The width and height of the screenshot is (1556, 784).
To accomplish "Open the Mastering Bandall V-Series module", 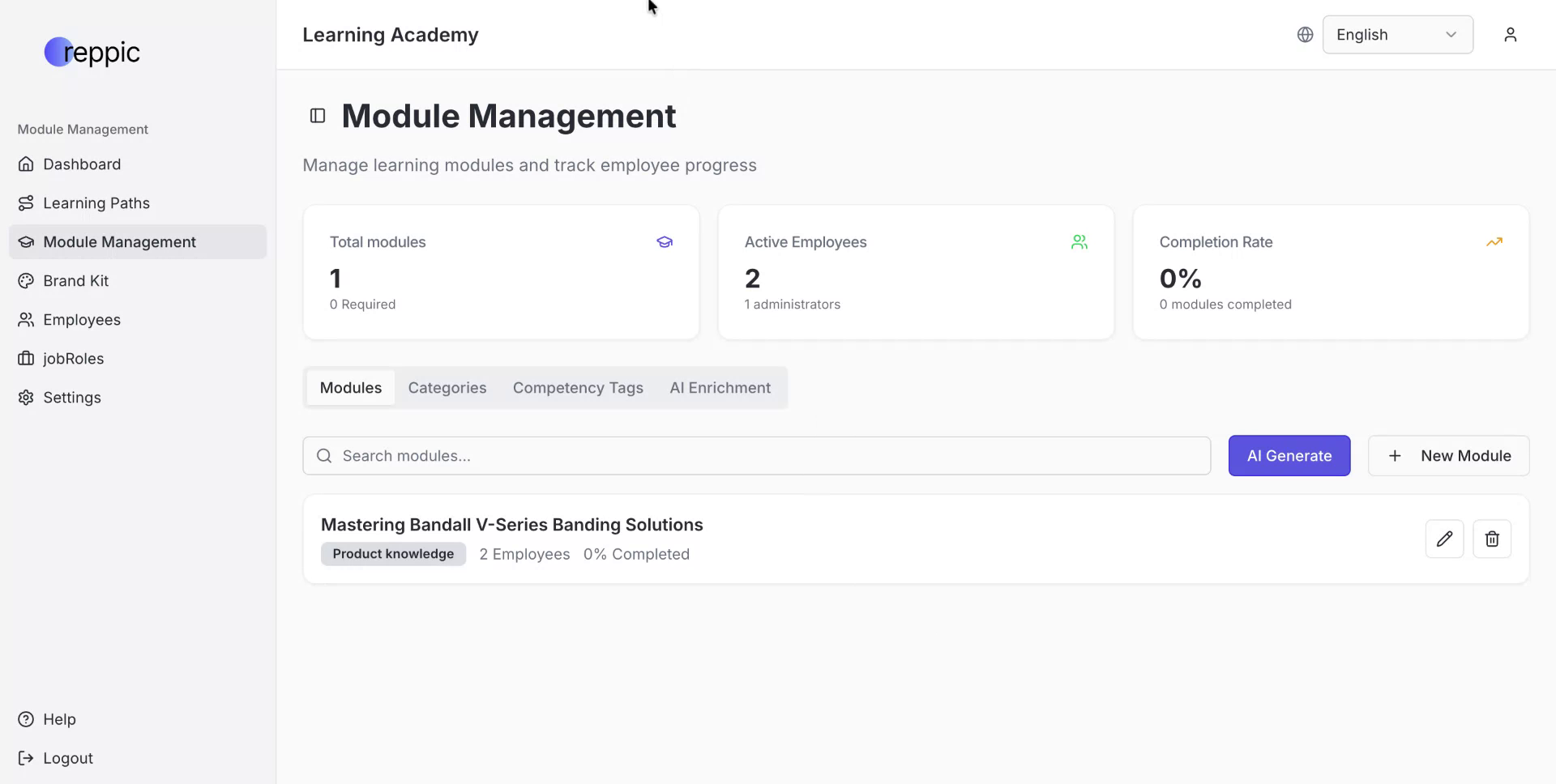I will (x=511, y=525).
